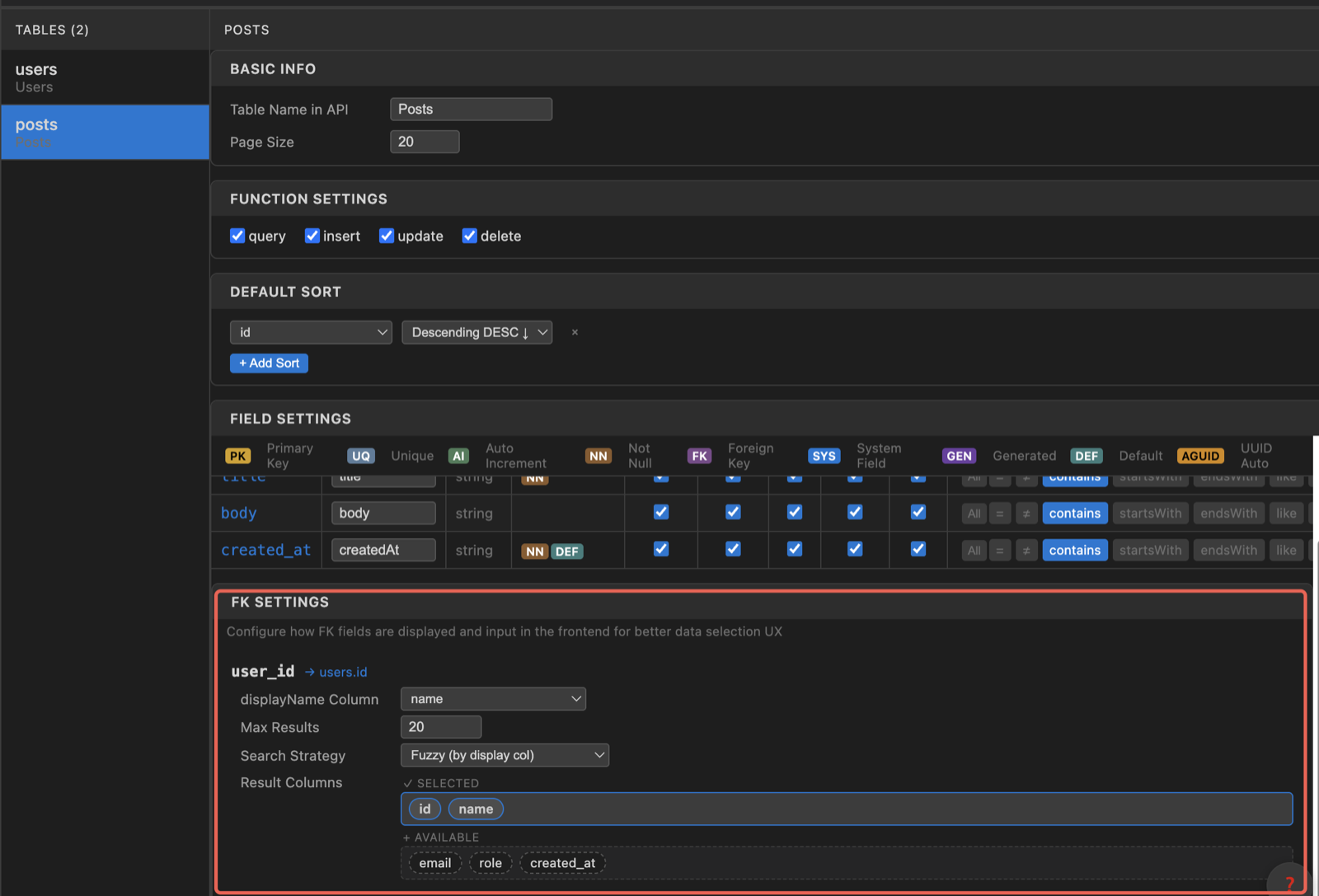Image resolution: width=1319 pixels, height=896 pixels.
Task: Click the SYS System Field legend badge
Action: coord(824,456)
